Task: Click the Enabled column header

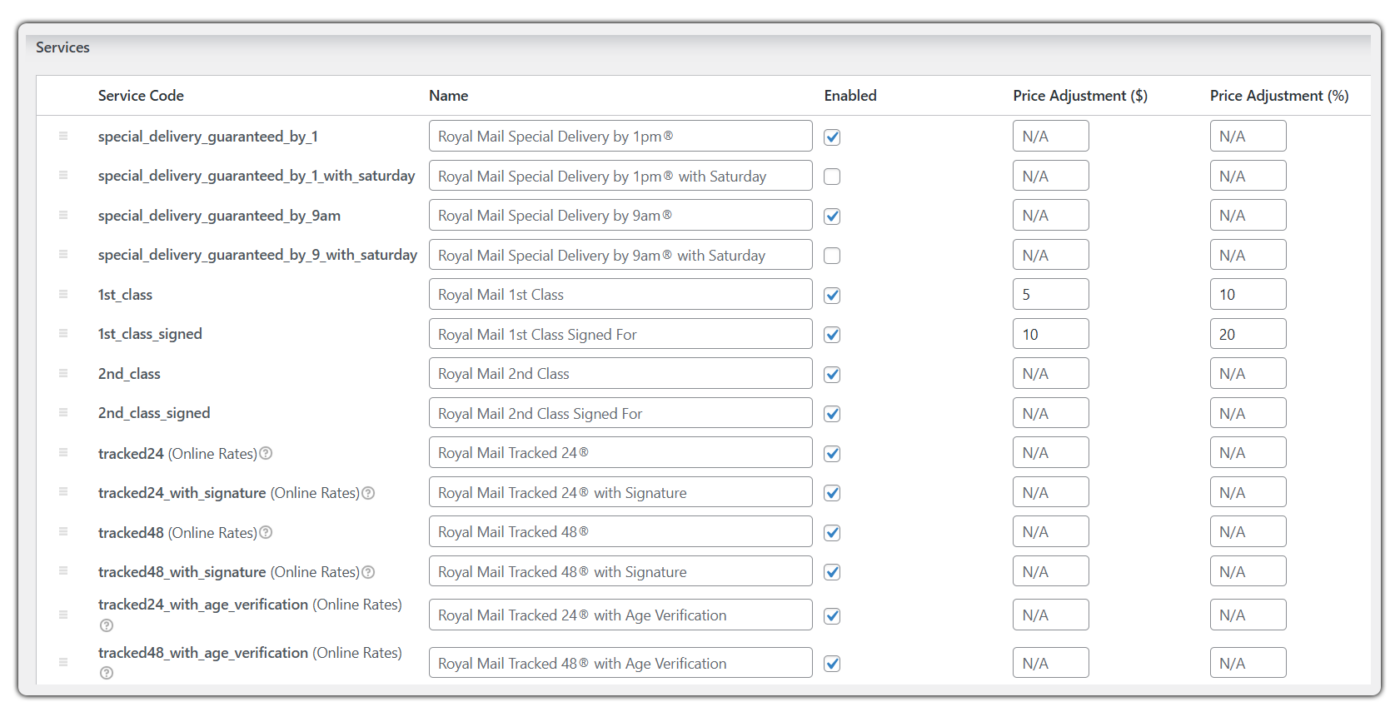Action: [850, 96]
